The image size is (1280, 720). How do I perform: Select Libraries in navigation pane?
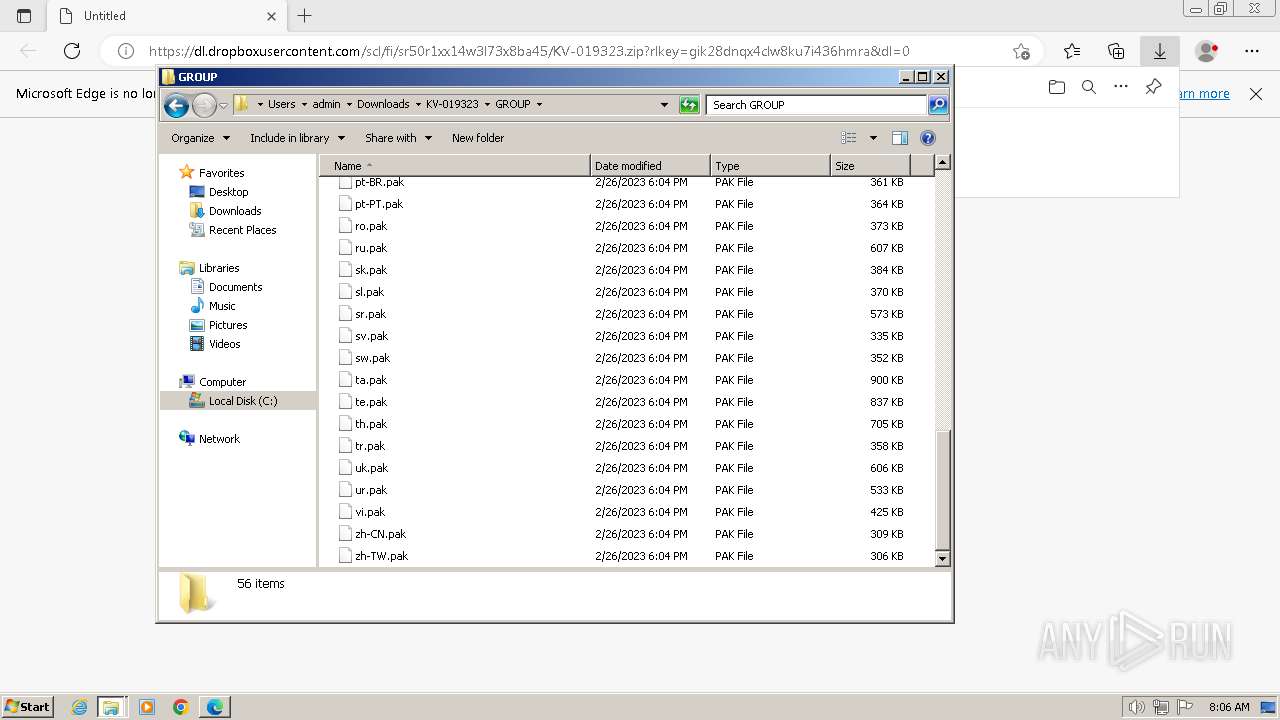219,268
